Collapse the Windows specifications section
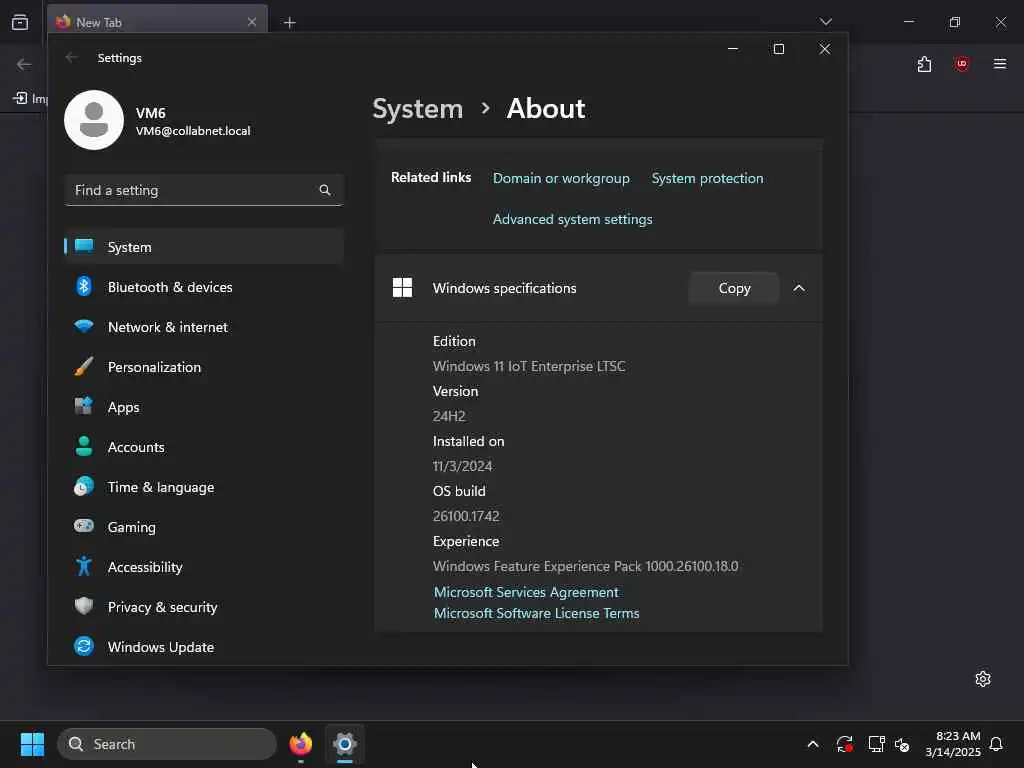The height and width of the screenshot is (768, 1024). click(x=799, y=288)
